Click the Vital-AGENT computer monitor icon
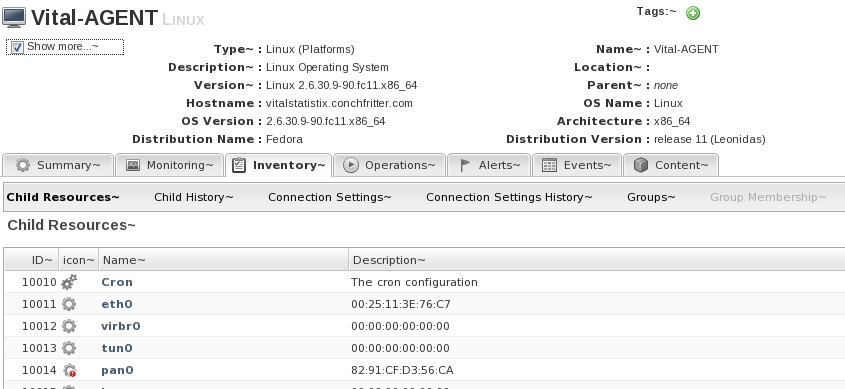This screenshot has width=845, height=389. coord(13,17)
